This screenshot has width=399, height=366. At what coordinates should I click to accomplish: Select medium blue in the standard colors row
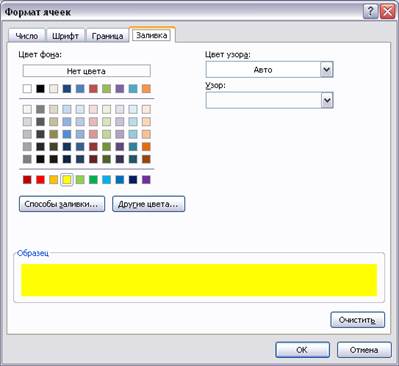point(120,180)
